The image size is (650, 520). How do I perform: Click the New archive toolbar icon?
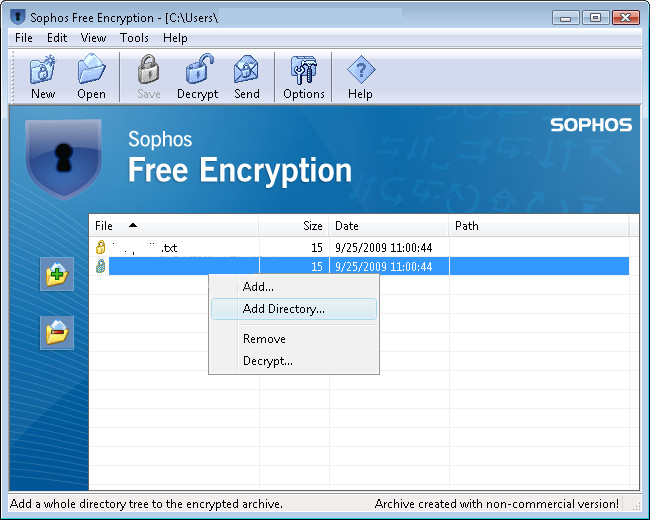[x=43, y=70]
